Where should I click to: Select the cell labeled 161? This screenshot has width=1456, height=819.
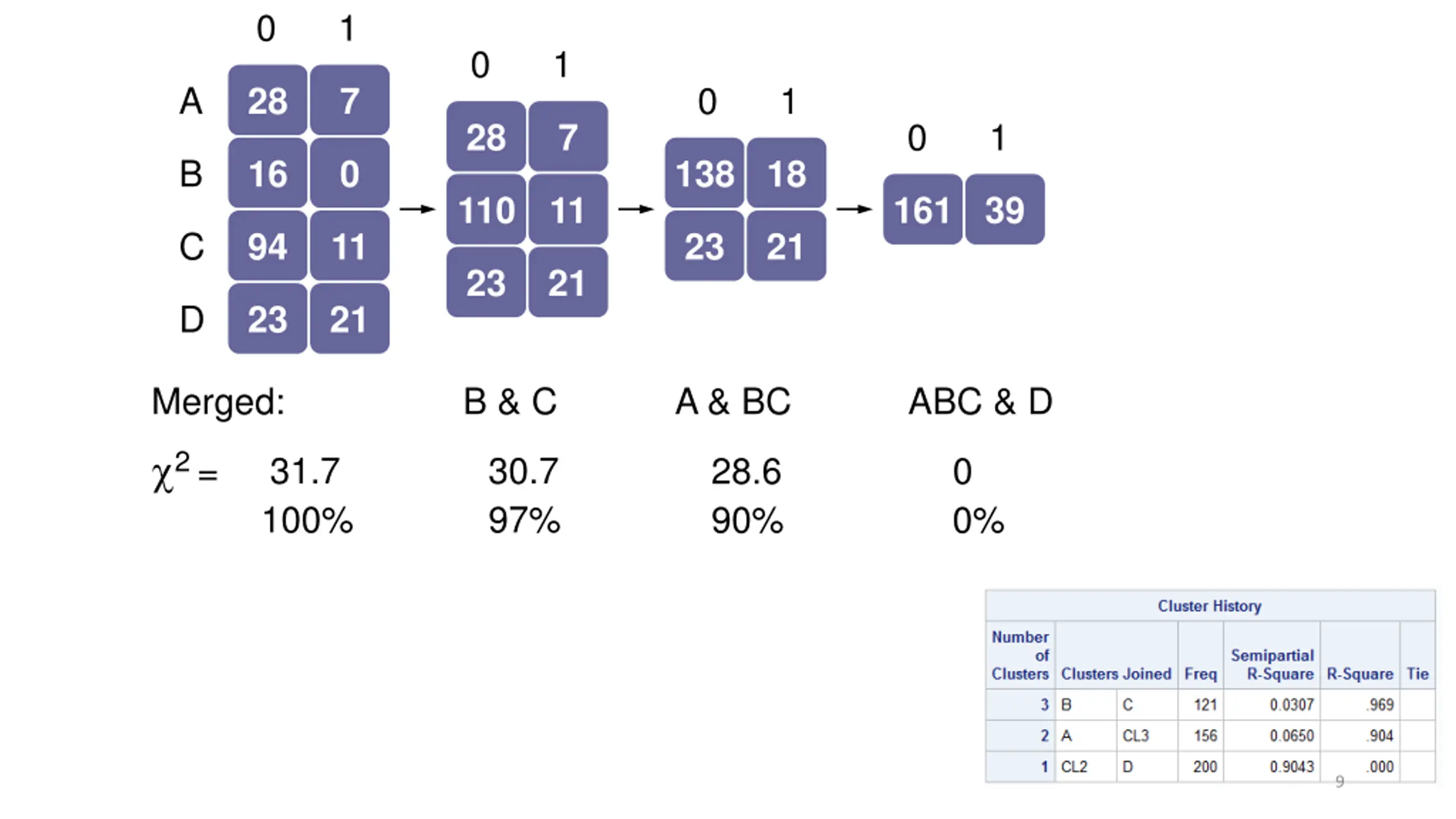[x=923, y=209]
